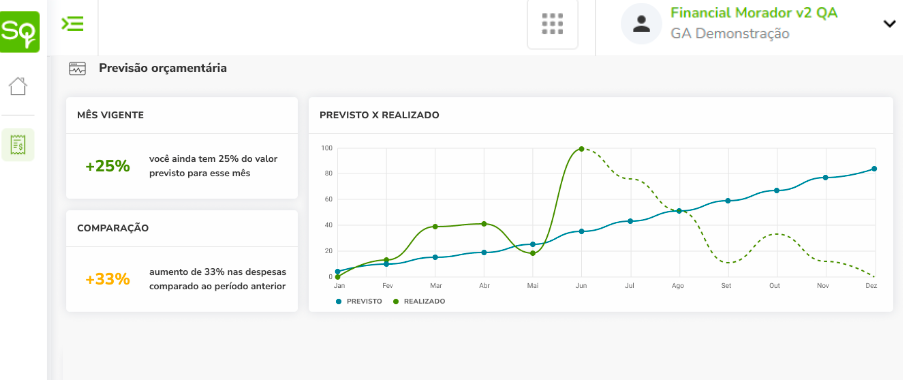903x380 pixels.
Task: Open the apps grid launcher
Action: point(552,24)
